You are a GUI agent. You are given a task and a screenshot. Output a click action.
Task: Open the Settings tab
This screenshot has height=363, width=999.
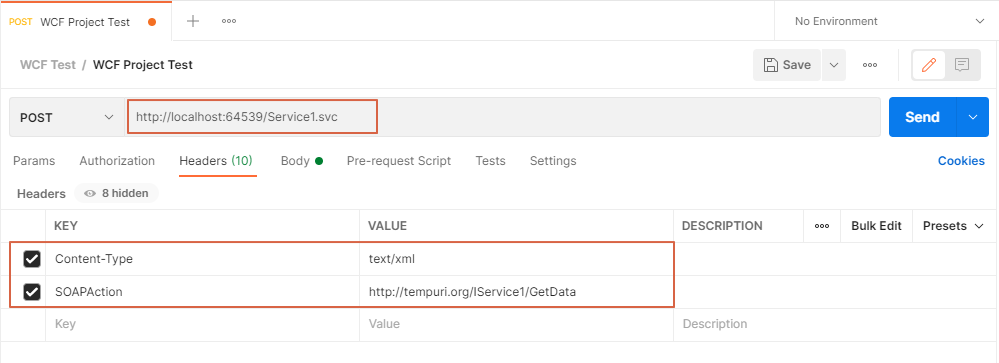click(553, 161)
